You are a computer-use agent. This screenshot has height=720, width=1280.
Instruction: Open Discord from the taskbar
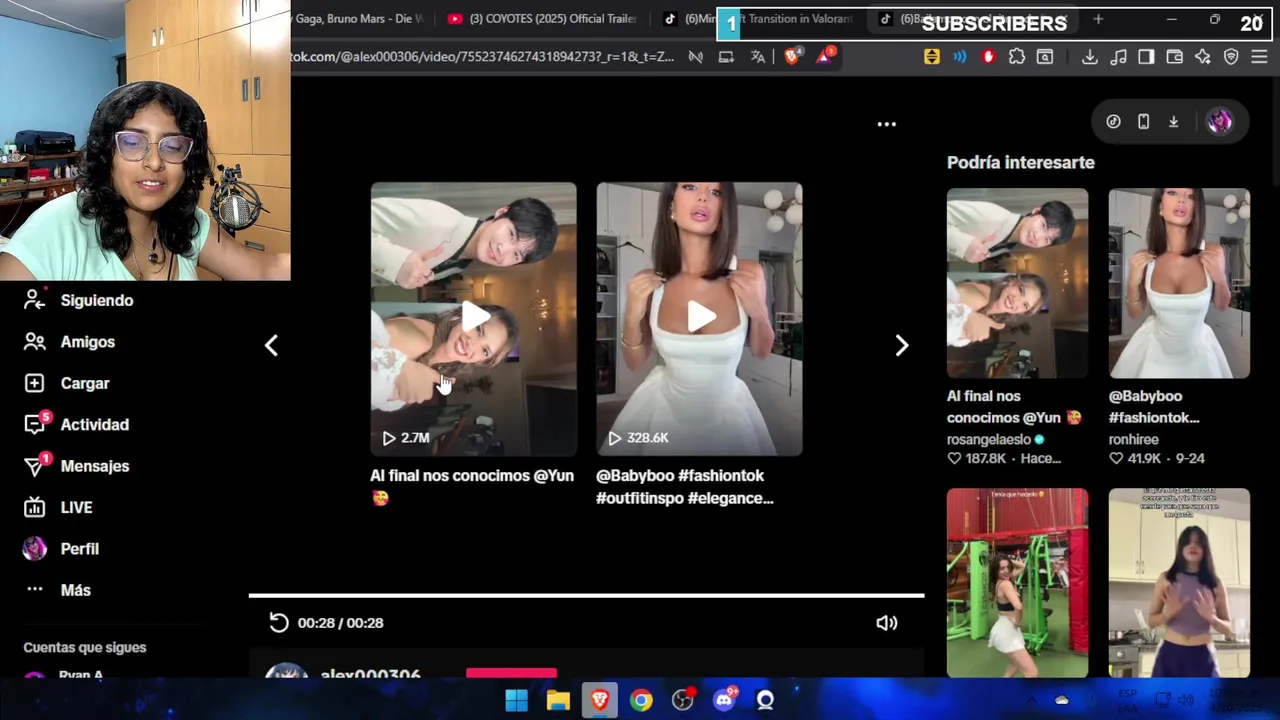point(724,701)
